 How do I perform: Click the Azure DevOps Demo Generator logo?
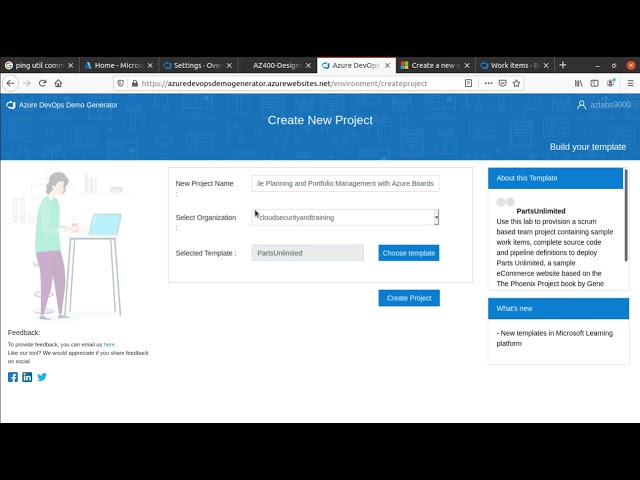click(x=11, y=105)
